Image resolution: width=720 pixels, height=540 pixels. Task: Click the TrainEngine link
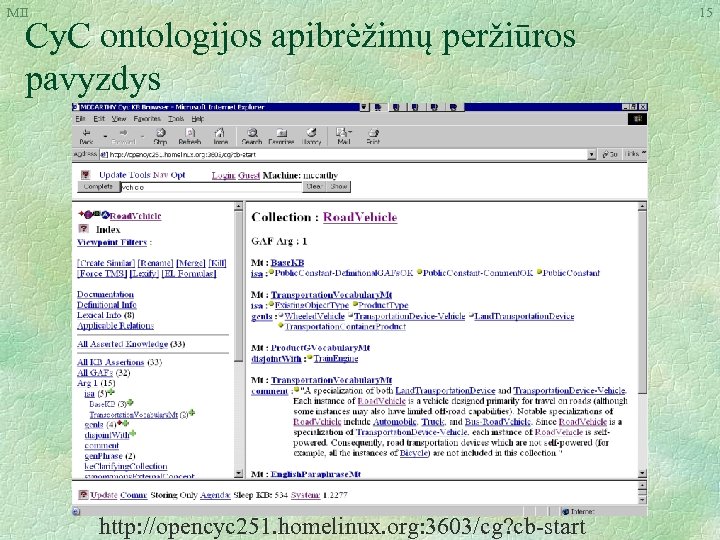pos(336,359)
